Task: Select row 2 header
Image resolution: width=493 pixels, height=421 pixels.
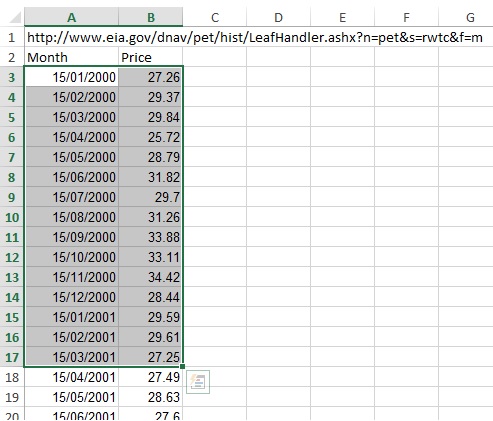Action: 12,57
